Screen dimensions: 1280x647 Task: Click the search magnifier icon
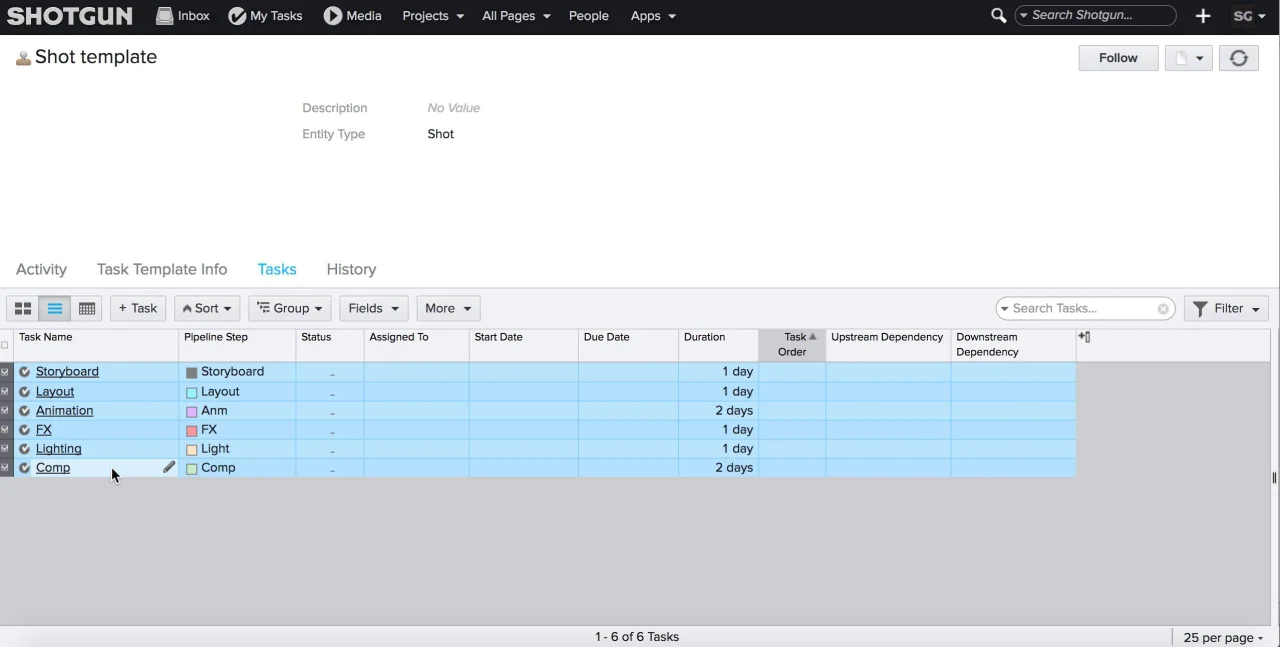click(998, 16)
